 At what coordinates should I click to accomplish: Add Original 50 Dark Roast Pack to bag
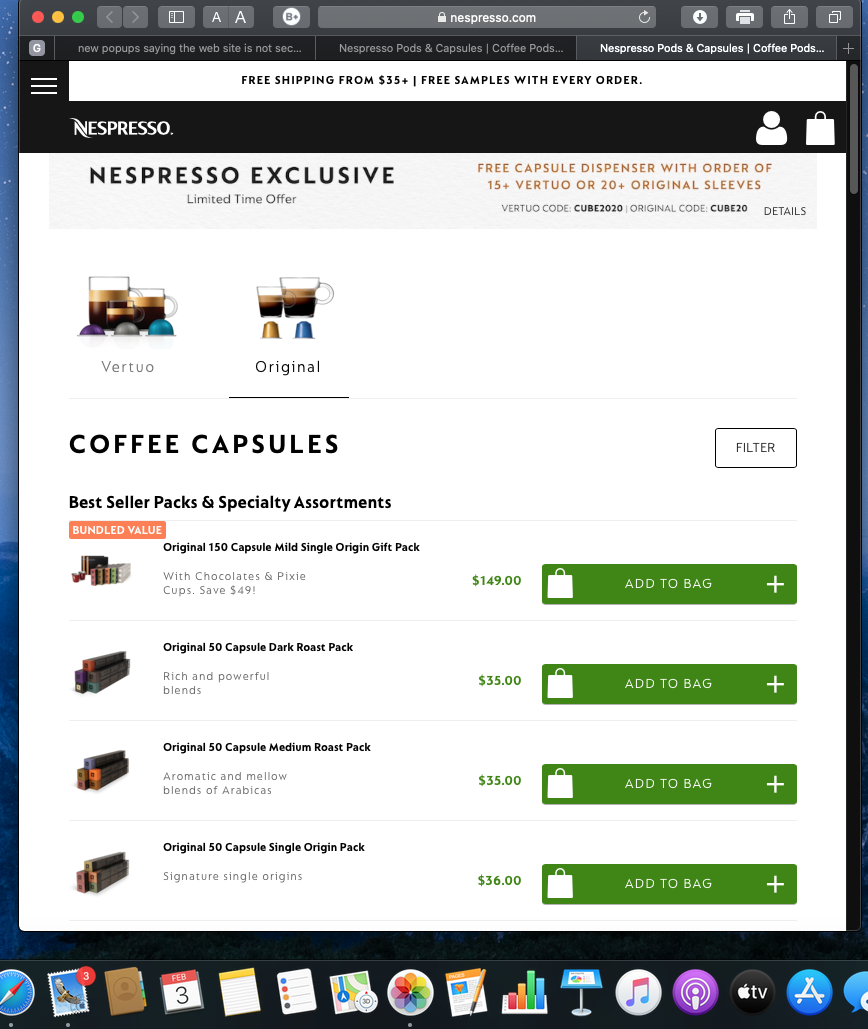[669, 684]
